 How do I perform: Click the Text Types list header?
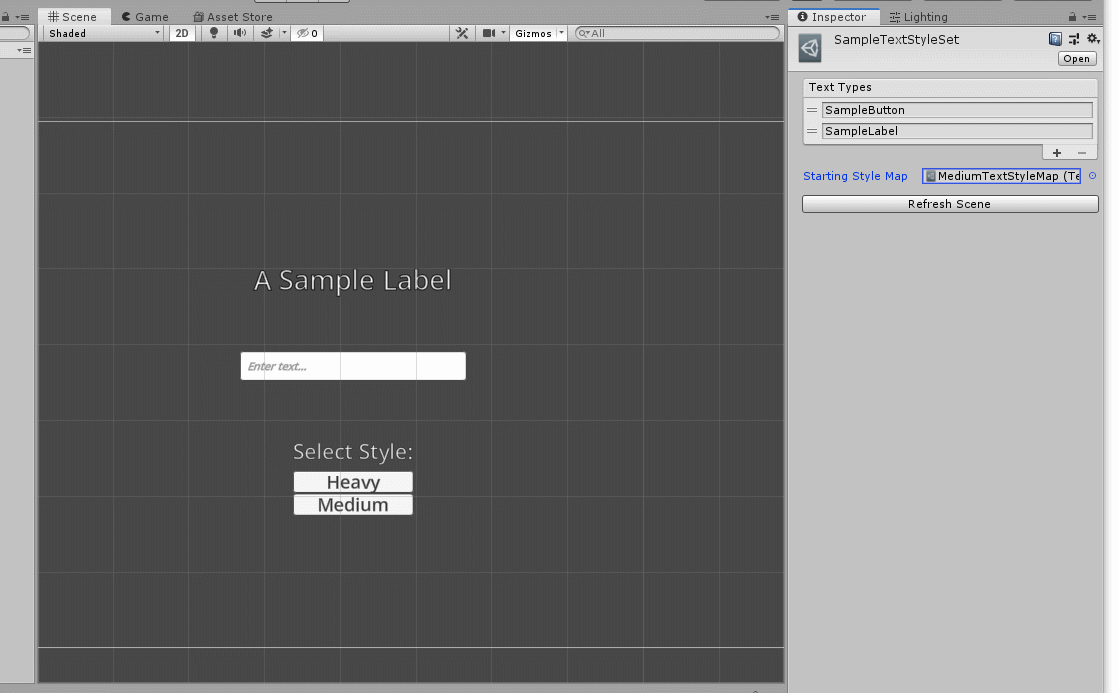coord(950,87)
